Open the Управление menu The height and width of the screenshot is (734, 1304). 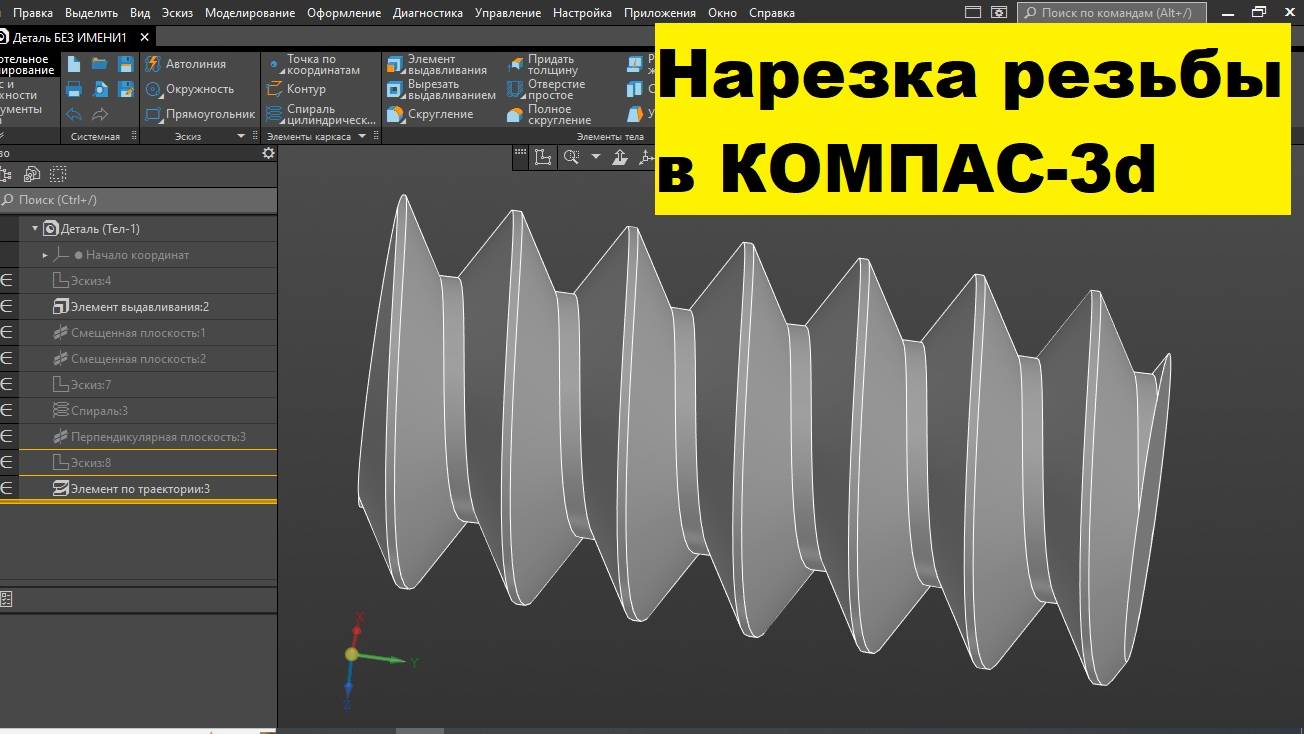[x=508, y=13]
